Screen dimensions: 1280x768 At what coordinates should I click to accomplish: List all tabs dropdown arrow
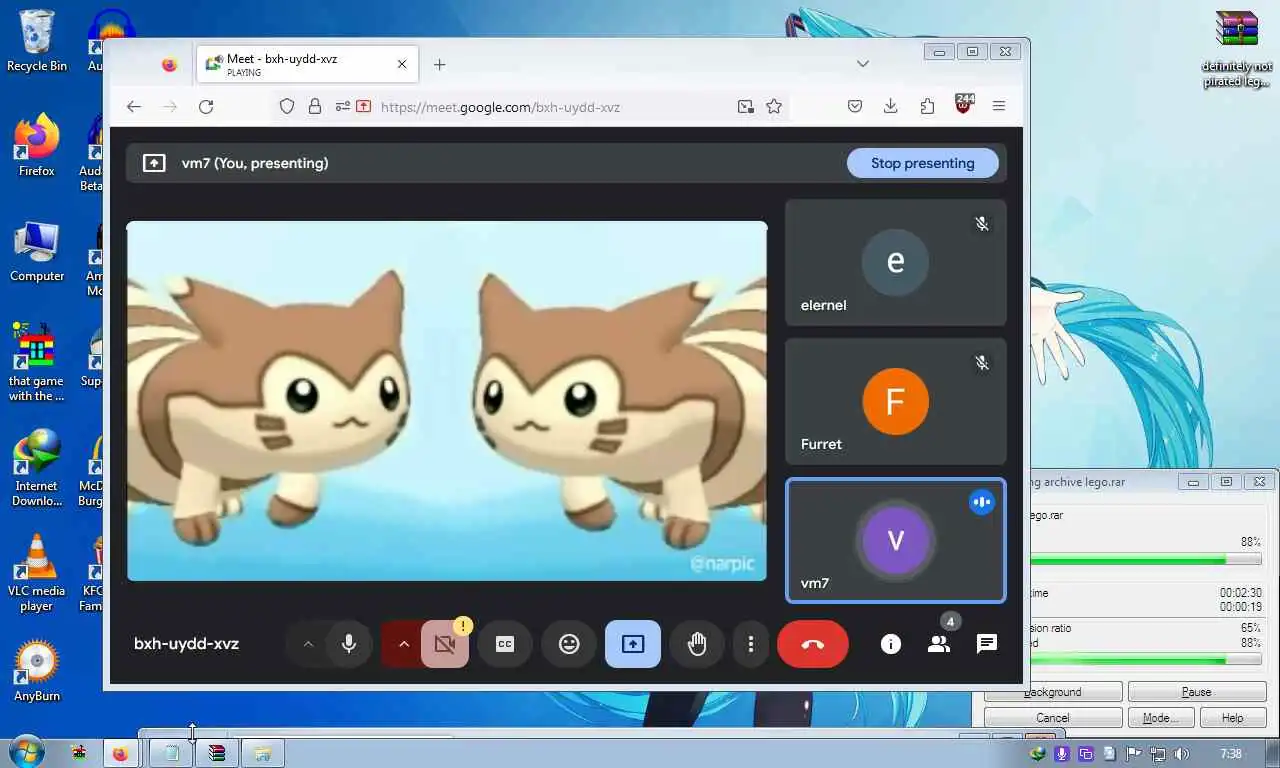863,64
